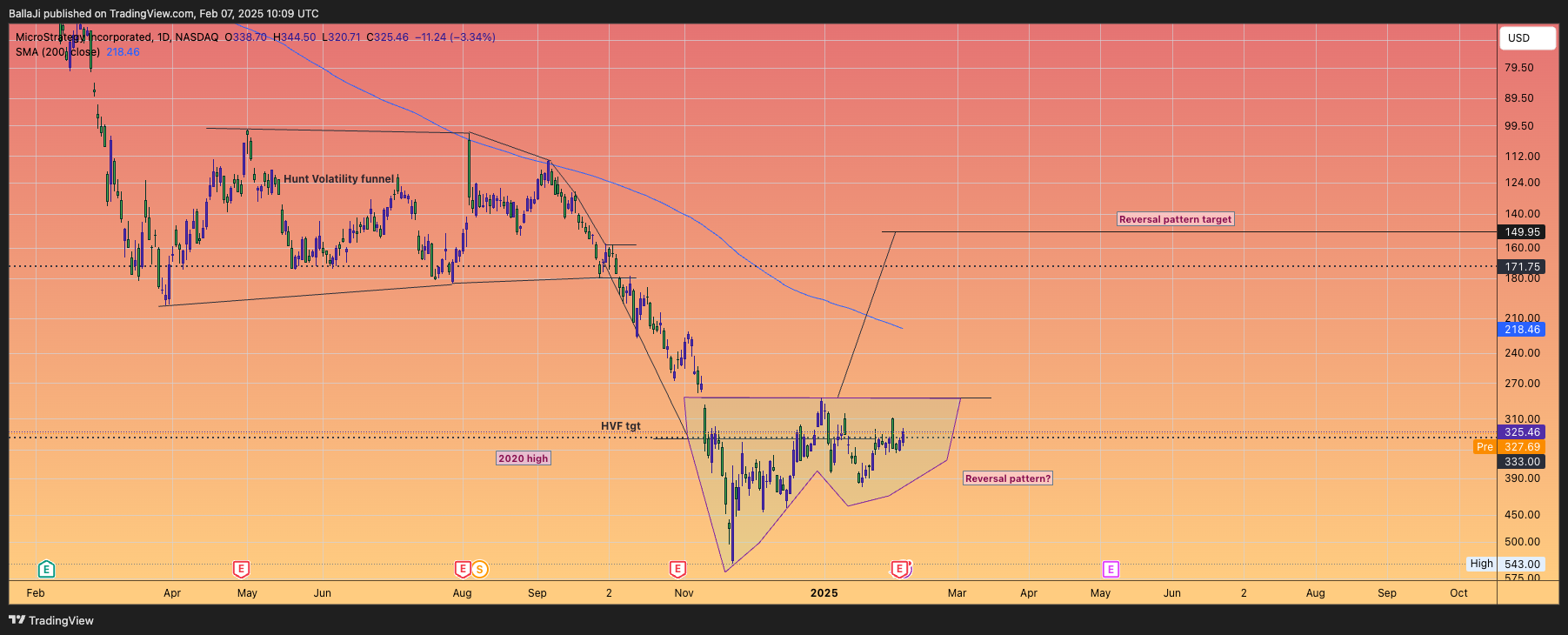
Task: Click the Mar label on time axis
Action: click(x=957, y=593)
